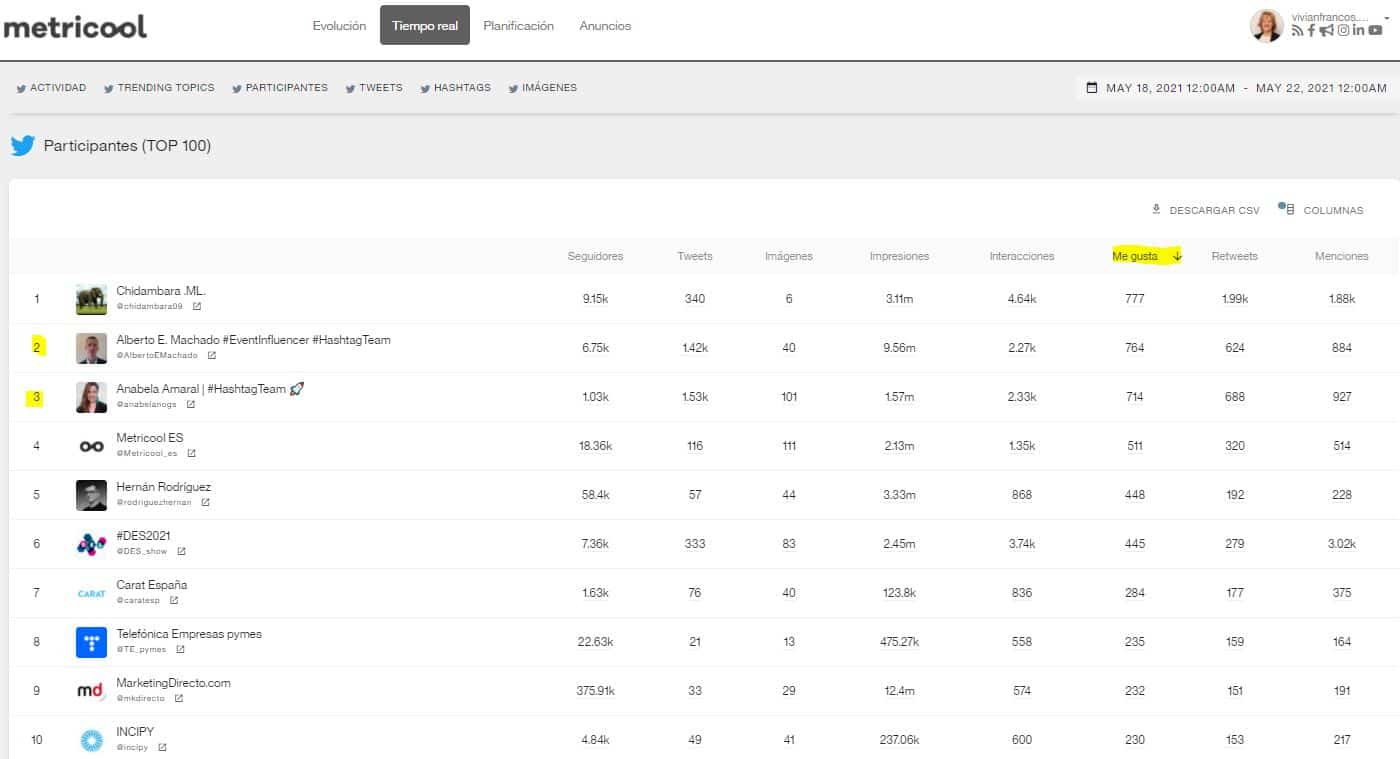
Task: Sort by Seguidores column
Action: pos(595,256)
